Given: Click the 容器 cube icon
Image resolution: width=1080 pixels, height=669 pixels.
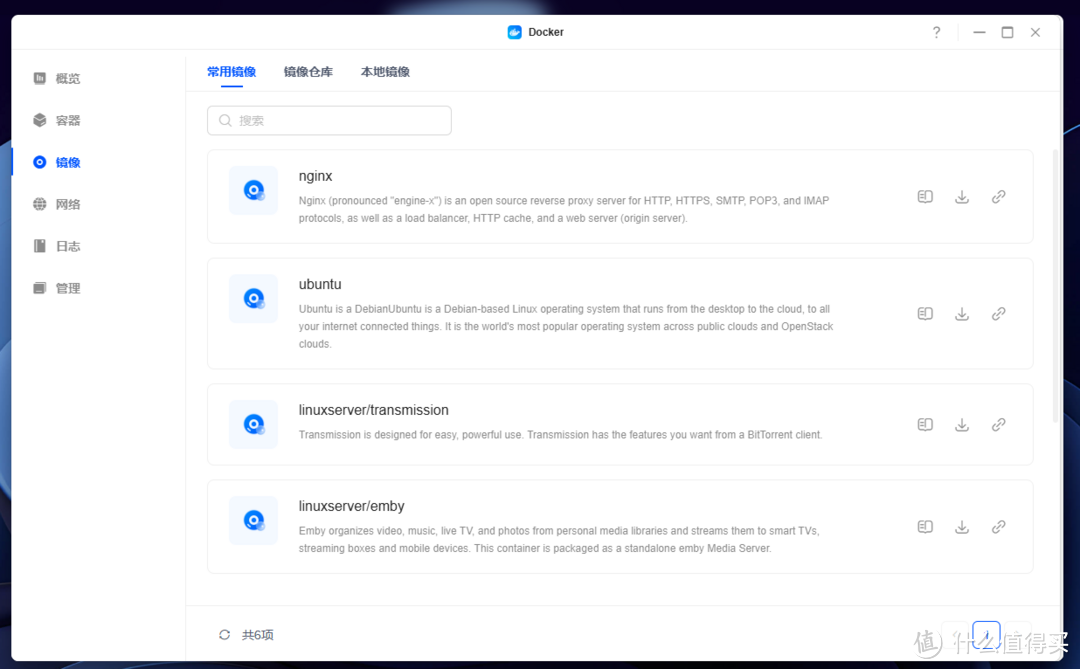Looking at the screenshot, I should [40, 121].
